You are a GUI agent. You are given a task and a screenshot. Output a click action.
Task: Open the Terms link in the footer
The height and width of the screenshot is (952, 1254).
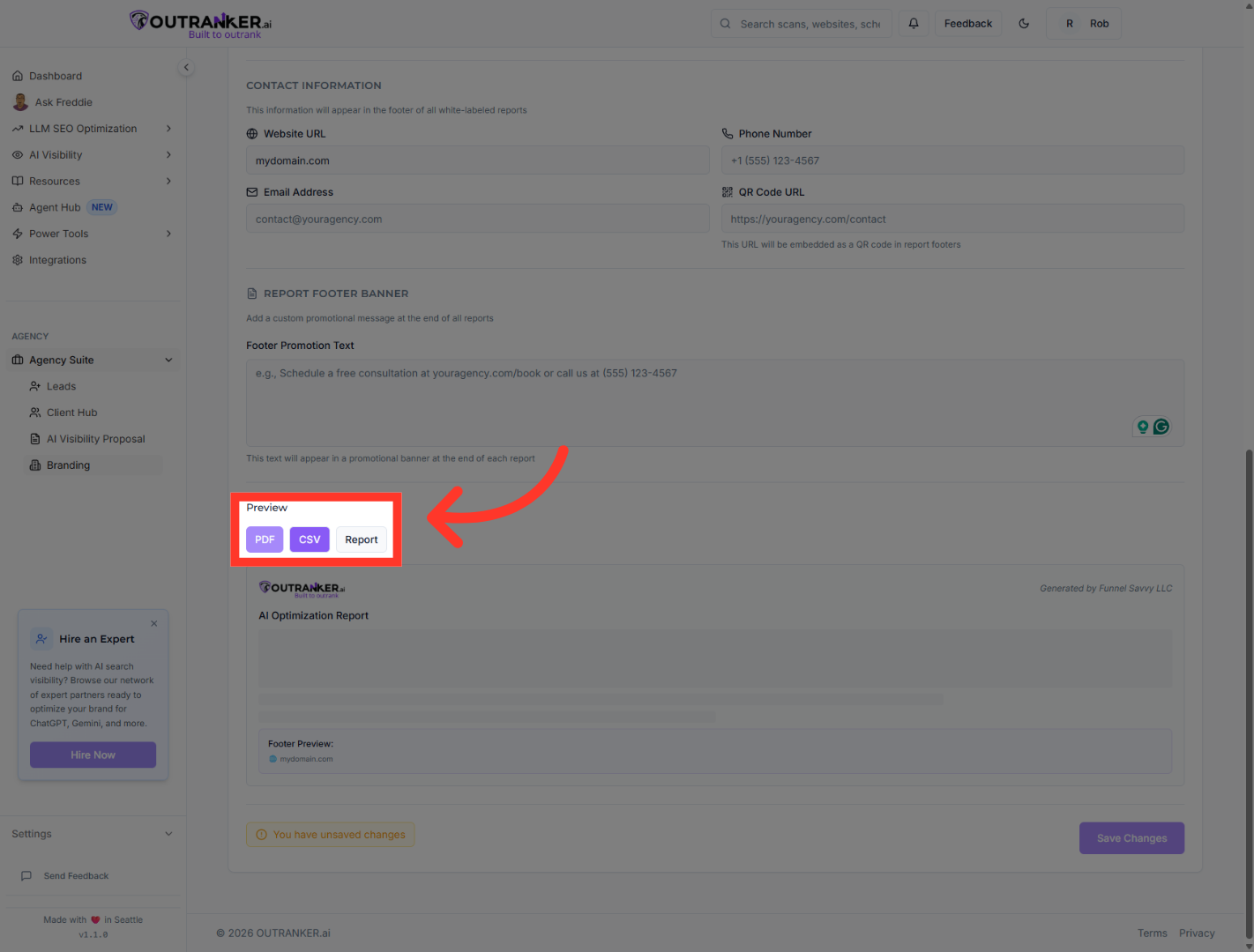click(x=1153, y=933)
